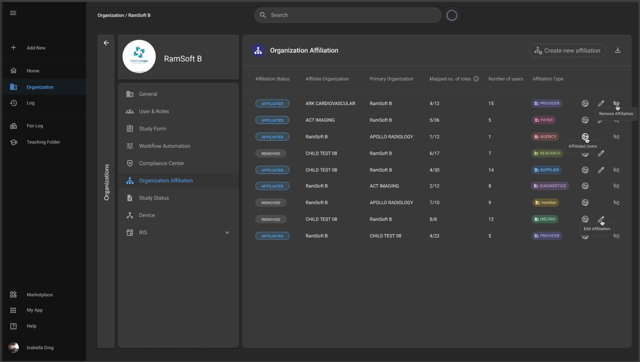640x362 pixels.
Task: Open the Isabella Ding user profile
Action: click(40, 348)
